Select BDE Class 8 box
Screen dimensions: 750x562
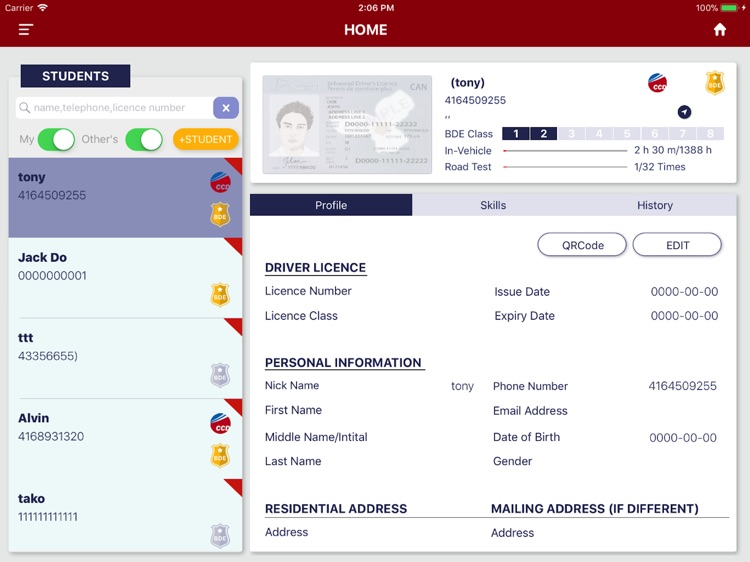pos(710,133)
